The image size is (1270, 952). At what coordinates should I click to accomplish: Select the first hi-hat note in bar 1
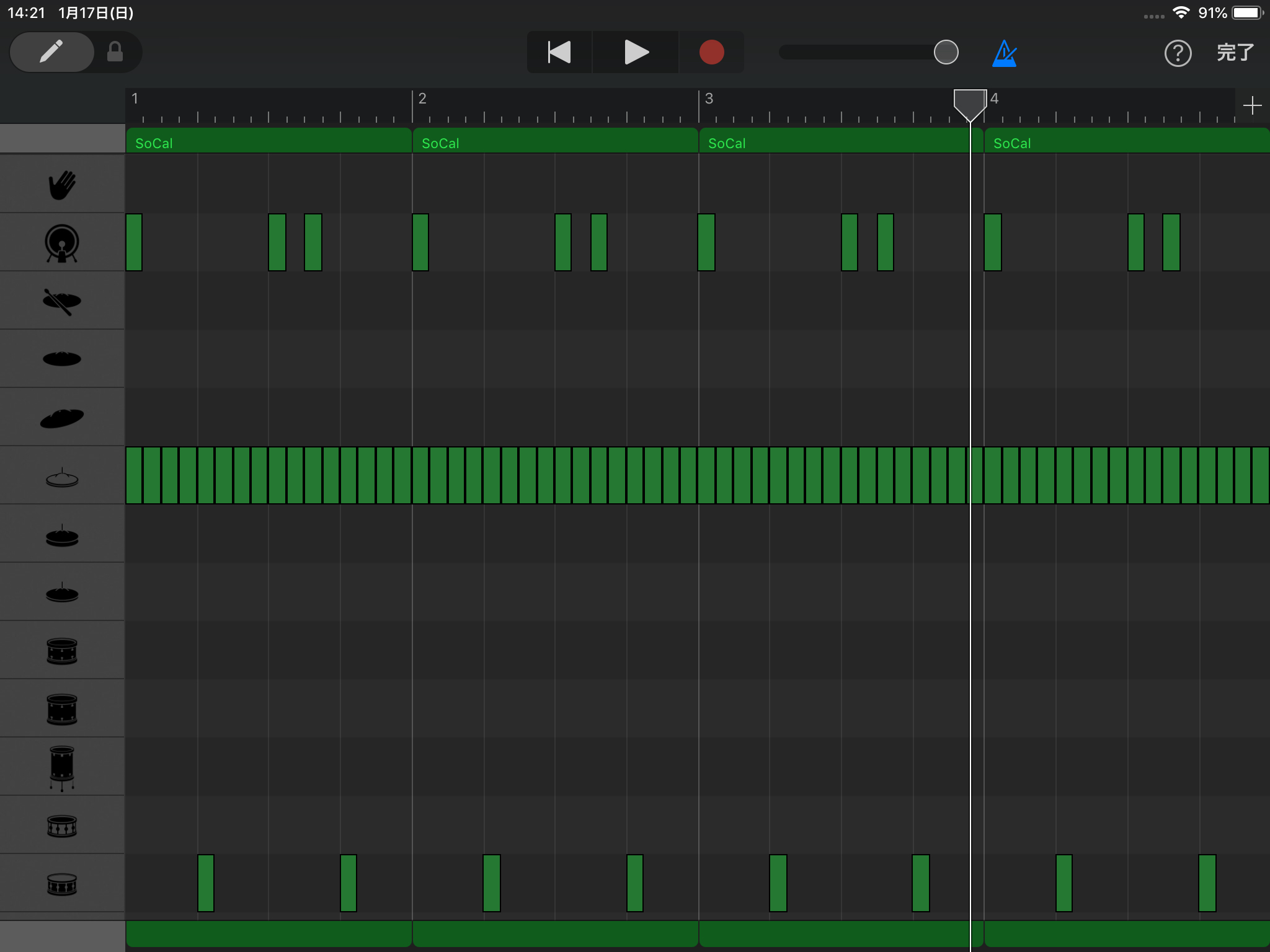pos(134,475)
